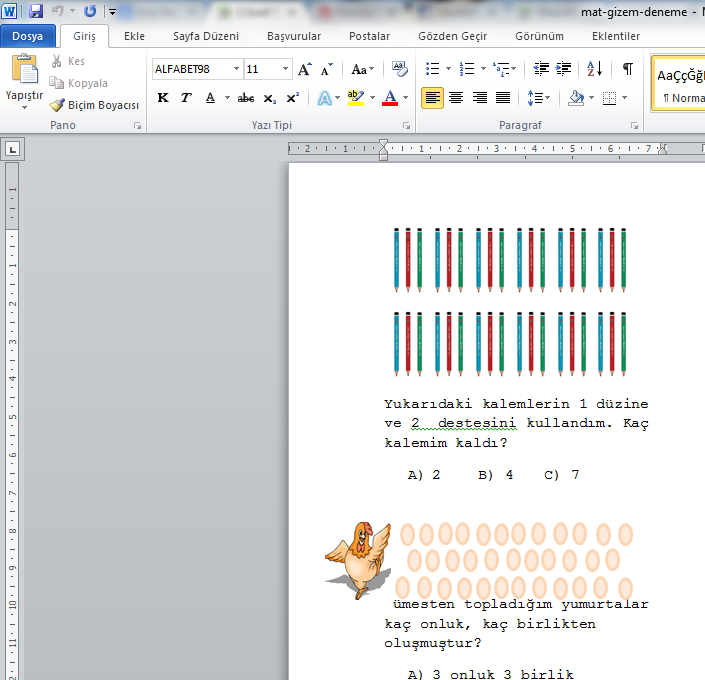705x680 pixels.
Task: Open the Sayfa Düzeni tab
Action: pyautogui.click(x=205, y=36)
